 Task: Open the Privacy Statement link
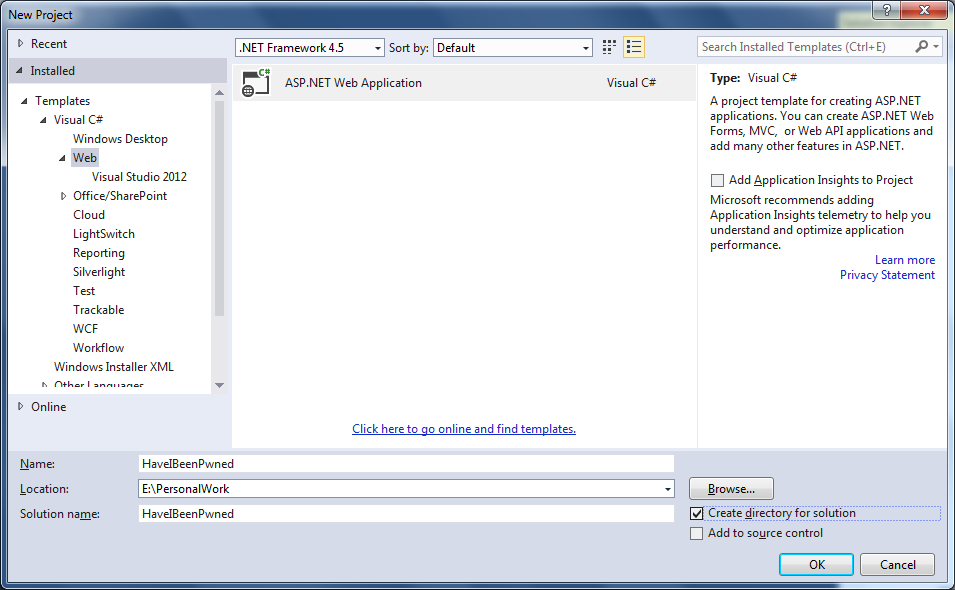[x=887, y=275]
